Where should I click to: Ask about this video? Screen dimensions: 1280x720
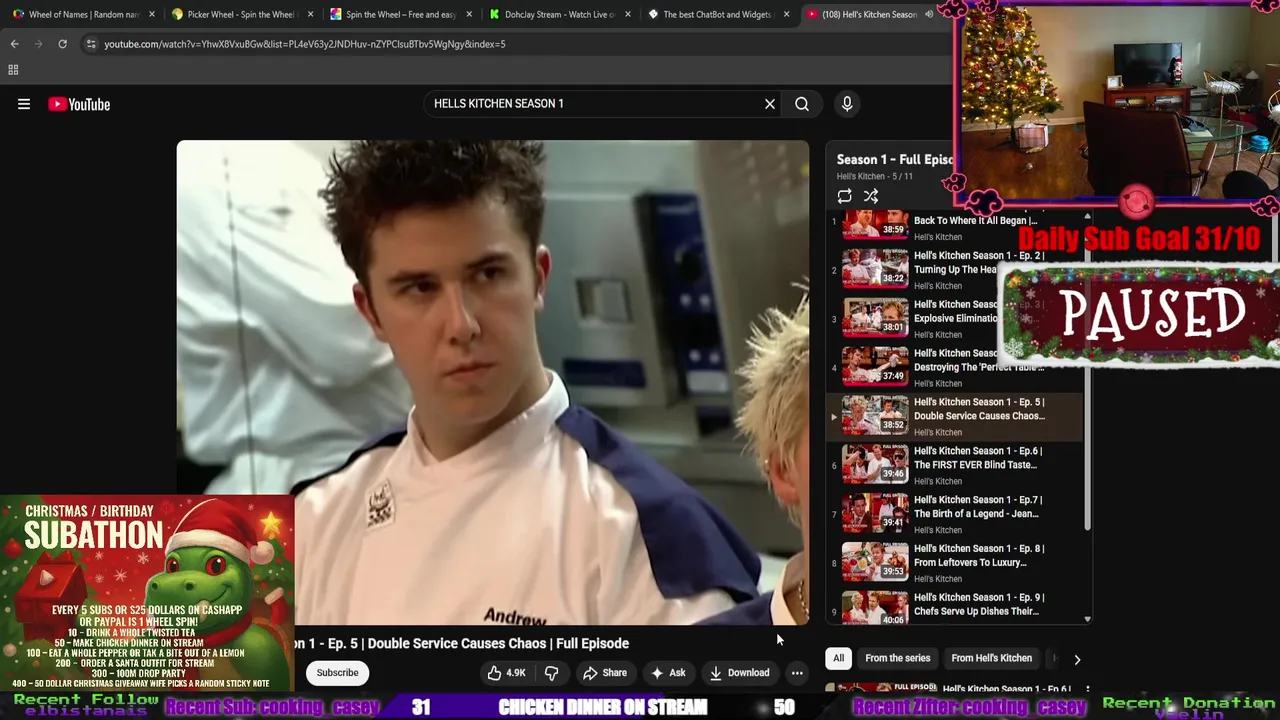(668, 673)
